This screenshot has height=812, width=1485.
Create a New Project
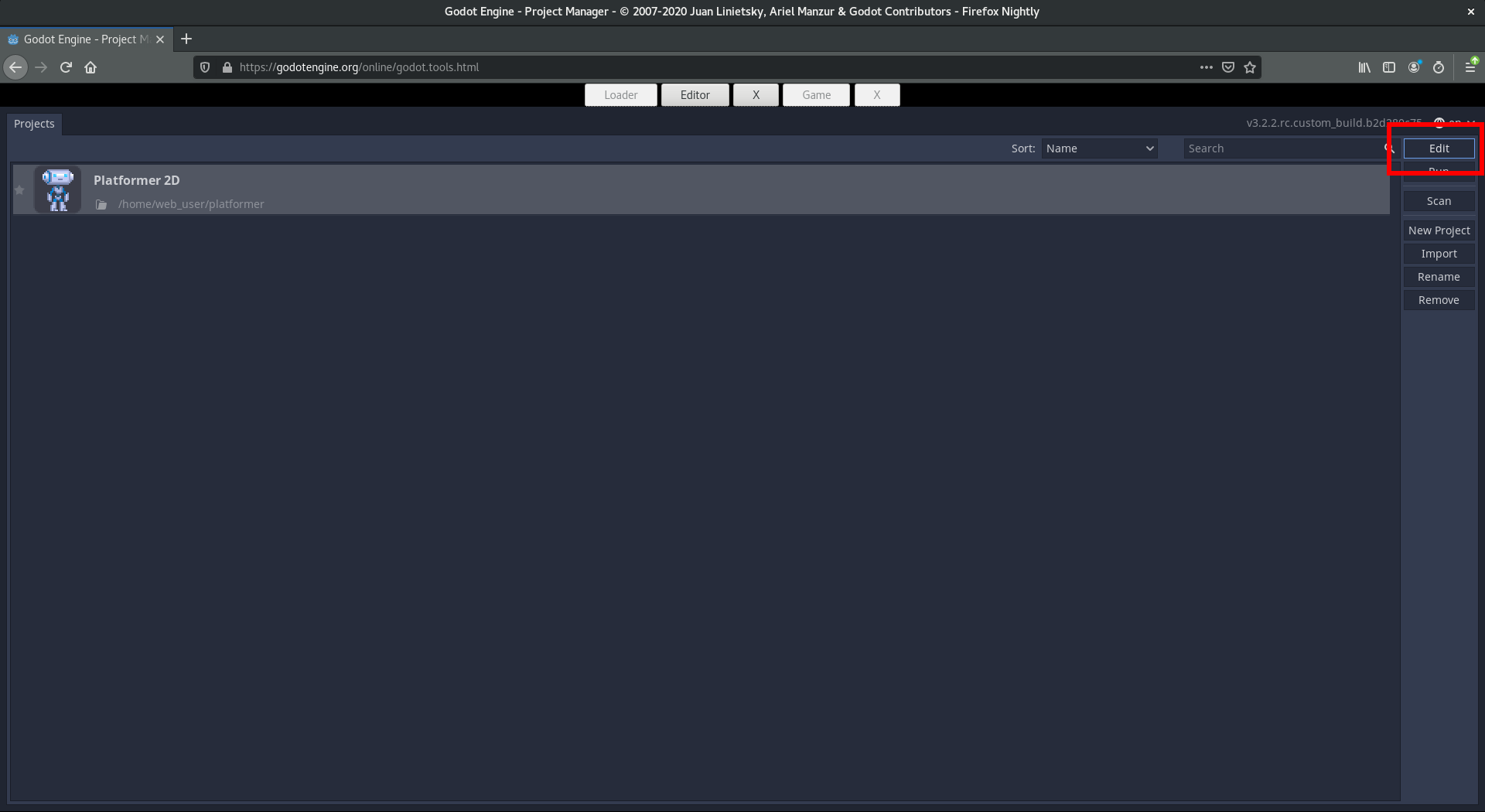coord(1439,230)
